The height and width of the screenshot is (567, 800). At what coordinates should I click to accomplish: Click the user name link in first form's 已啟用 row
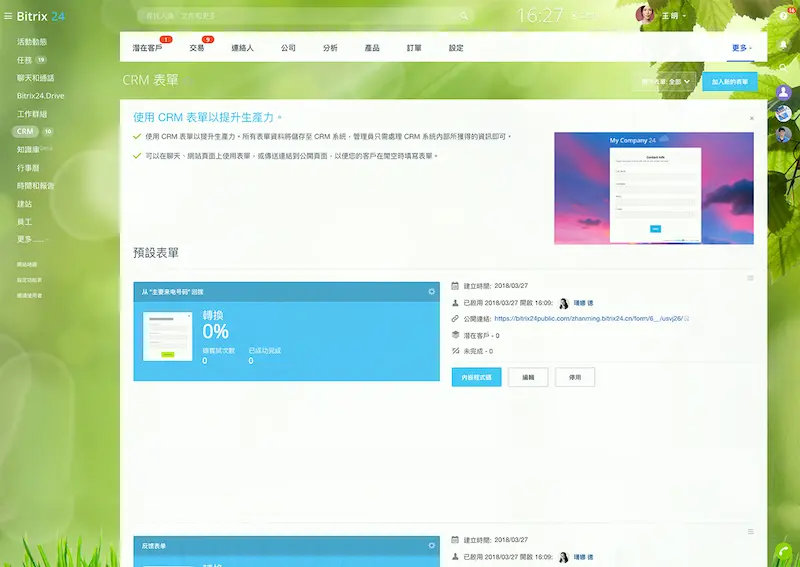point(583,303)
